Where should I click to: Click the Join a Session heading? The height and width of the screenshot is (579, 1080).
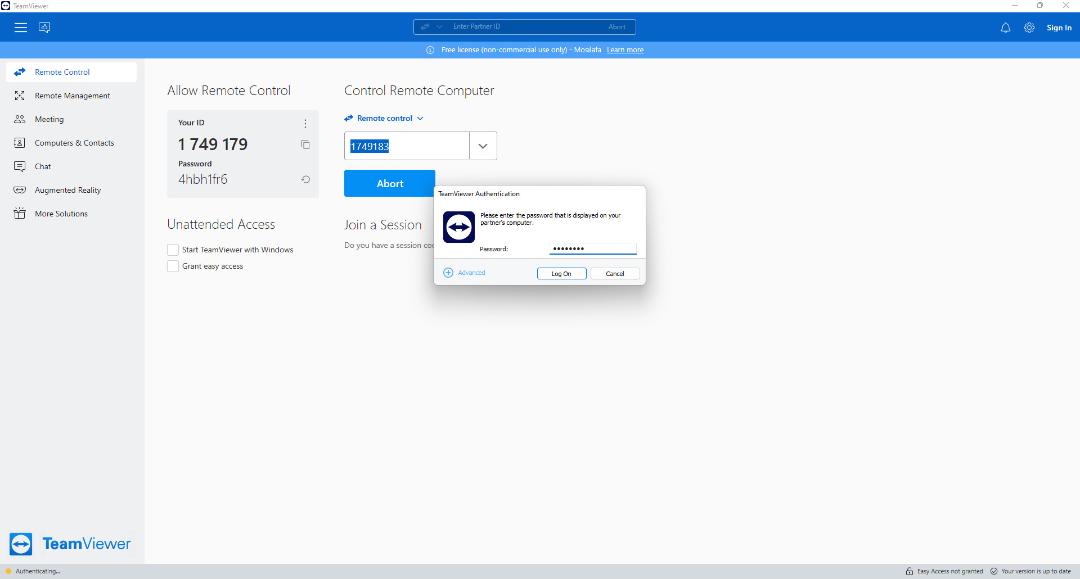coord(383,225)
